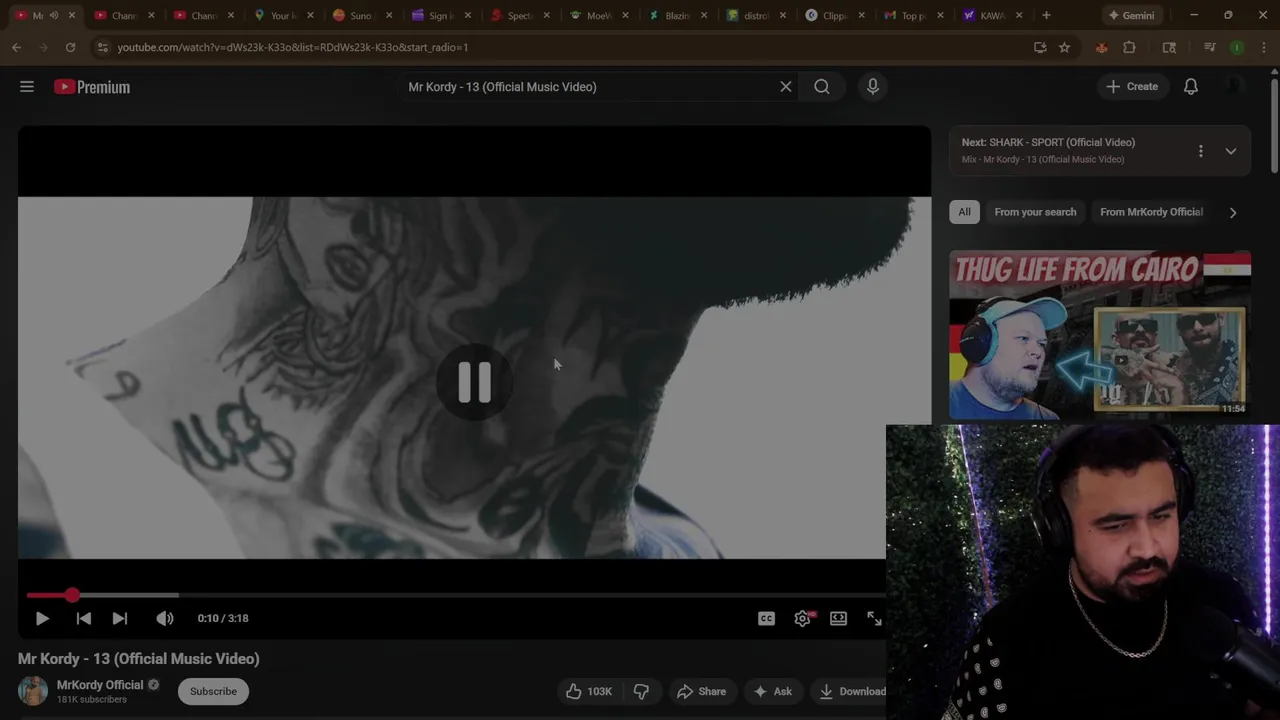Skip to the previous video
1280x720 pixels.
pyautogui.click(x=84, y=618)
